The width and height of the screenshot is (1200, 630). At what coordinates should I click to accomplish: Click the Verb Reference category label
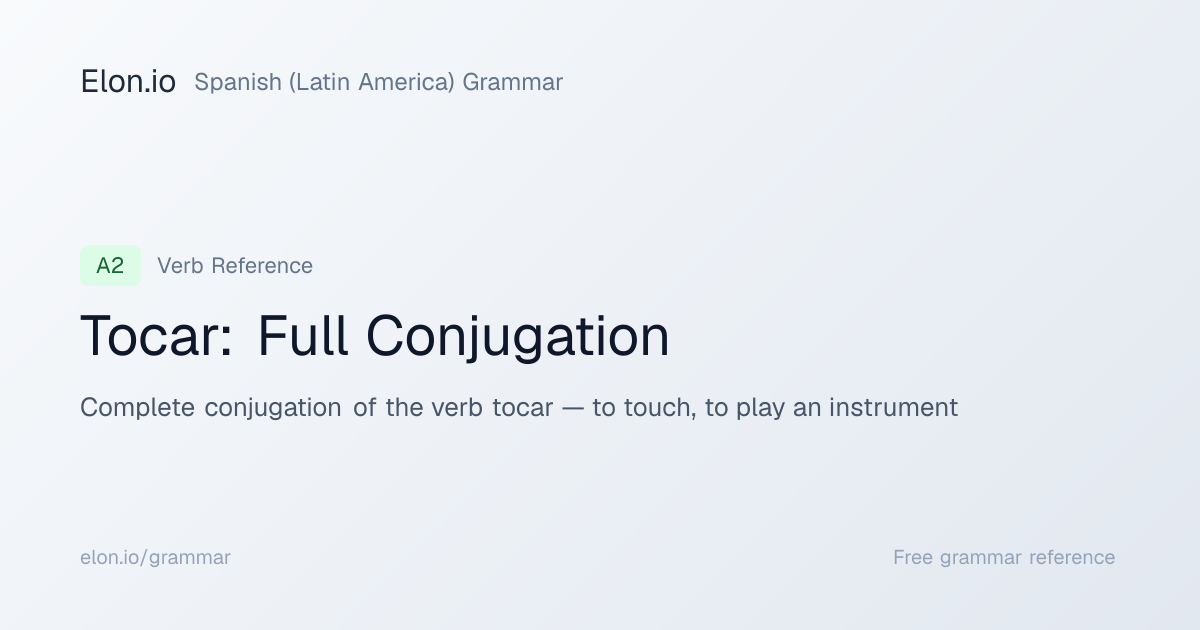pyautogui.click(x=235, y=266)
